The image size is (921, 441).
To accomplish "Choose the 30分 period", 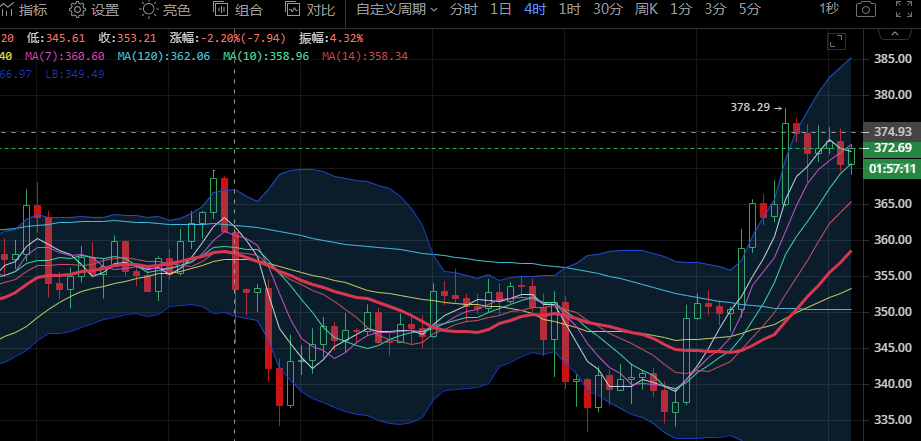I will (607, 10).
